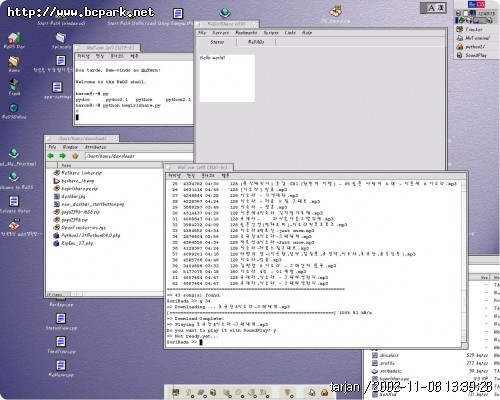
Task: Open File menu in BeGirlShare window
Action: (202, 33)
